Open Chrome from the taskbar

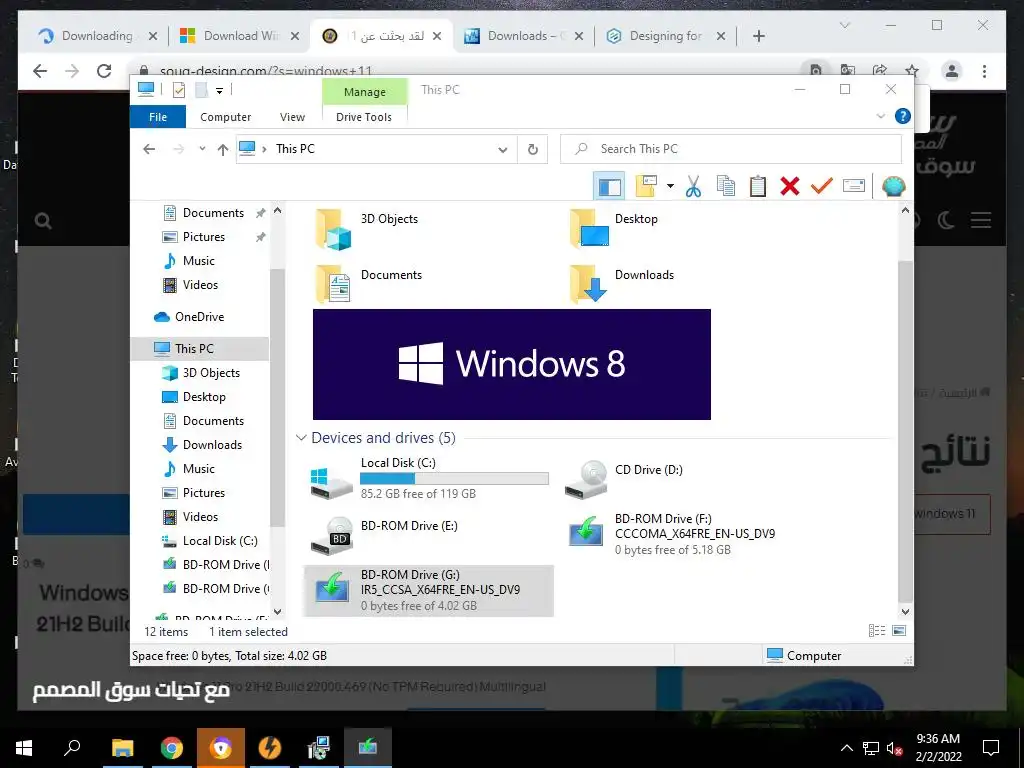tap(172, 748)
